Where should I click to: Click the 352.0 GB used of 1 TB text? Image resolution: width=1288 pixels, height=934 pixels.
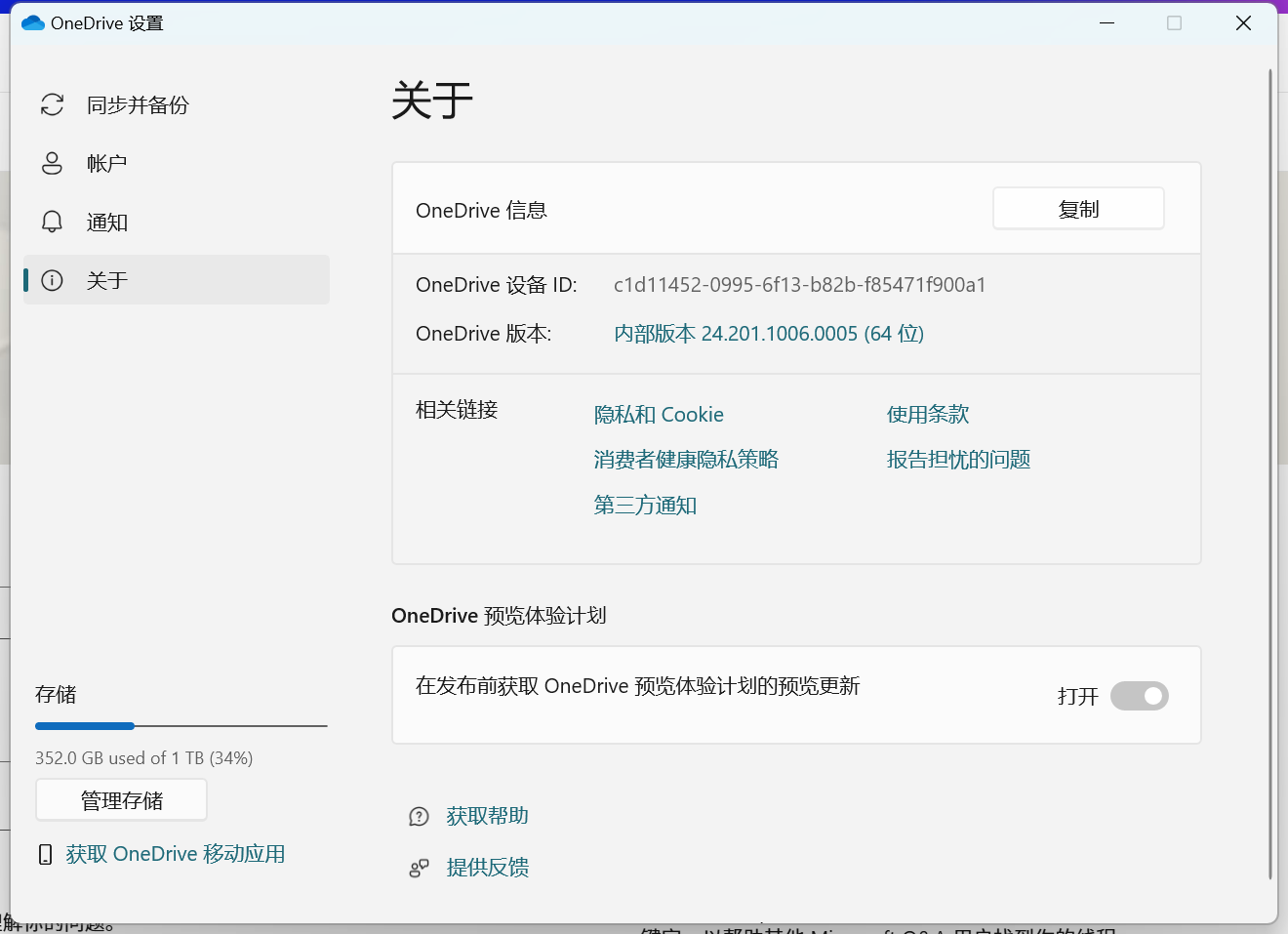point(143,758)
